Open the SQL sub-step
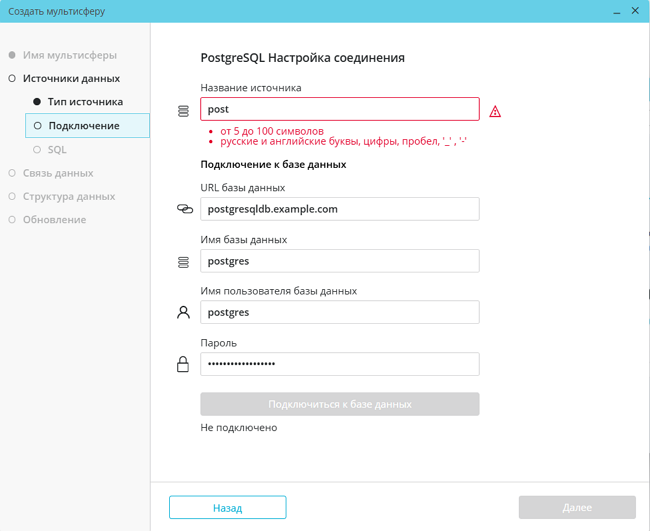This screenshot has width=650, height=531. click(x=57, y=150)
